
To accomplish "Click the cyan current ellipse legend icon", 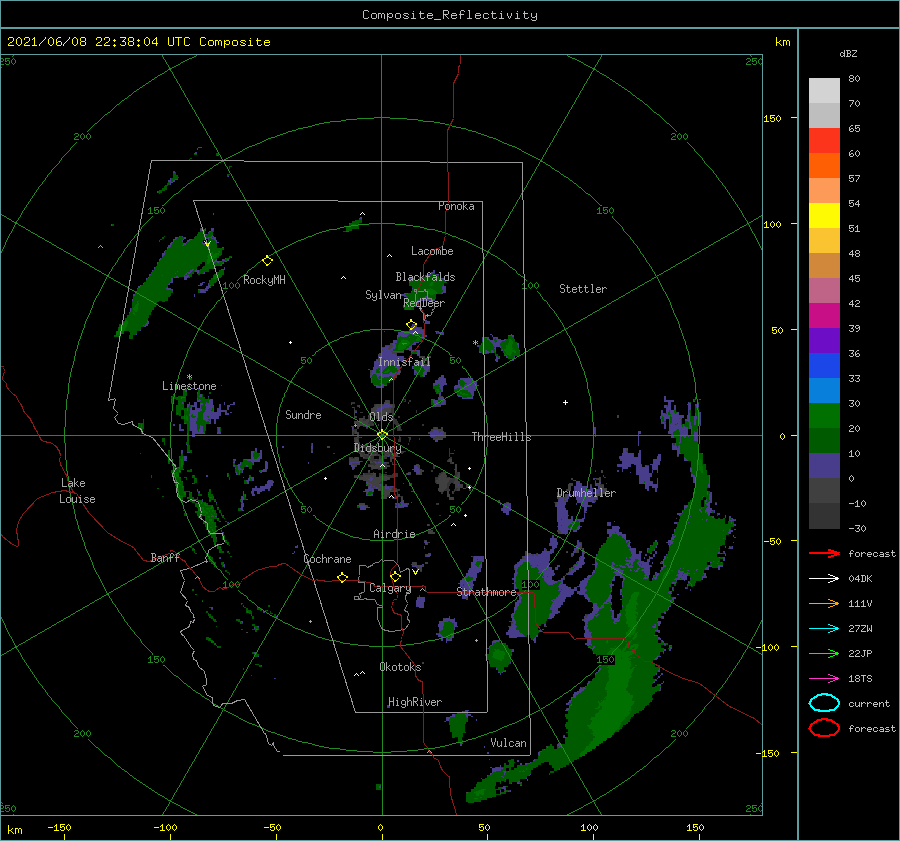I will (x=824, y=703).
